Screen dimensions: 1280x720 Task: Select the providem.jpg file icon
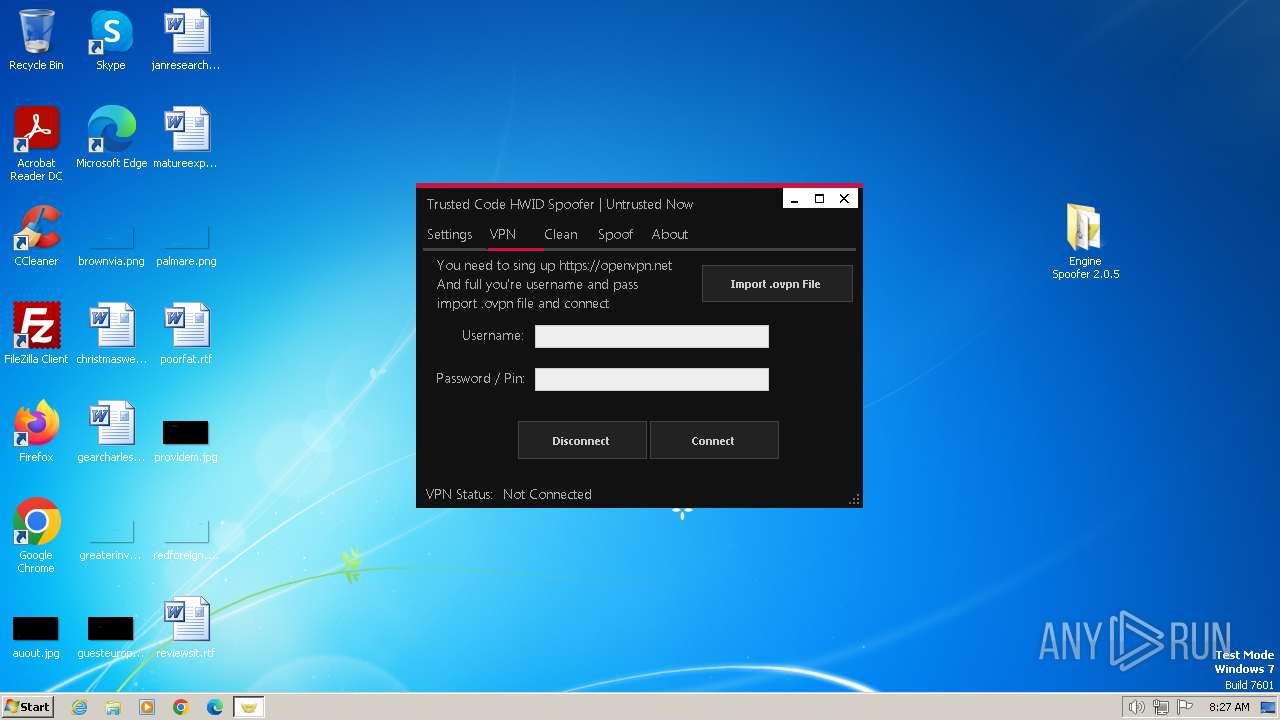click(x=186, y=440)
